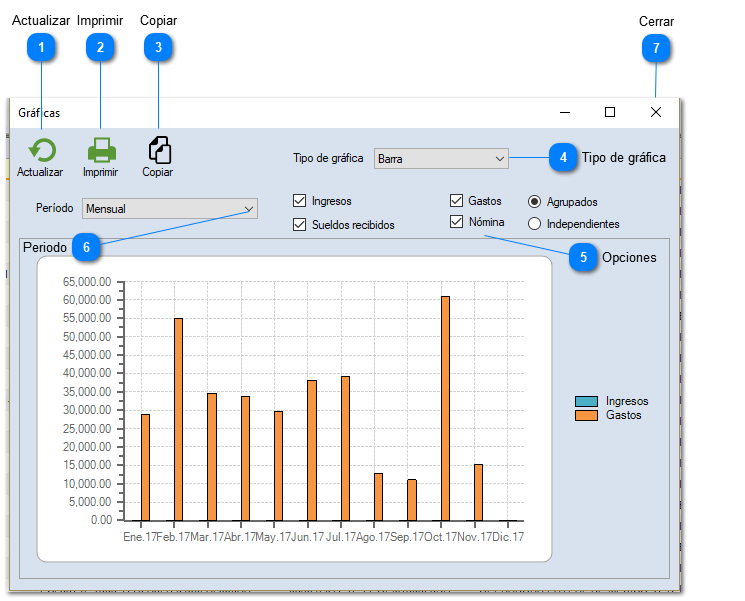Select the Independientes radio button
Image resolution: width=745 pixels, height=601 pixels.
pyautogui.click(x=534, y=224)
